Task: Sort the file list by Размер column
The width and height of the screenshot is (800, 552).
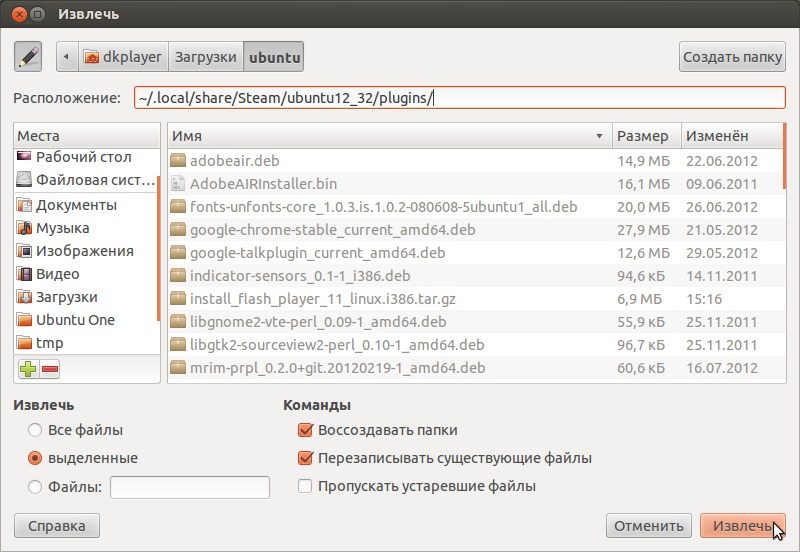Action: tap(646, 136)
